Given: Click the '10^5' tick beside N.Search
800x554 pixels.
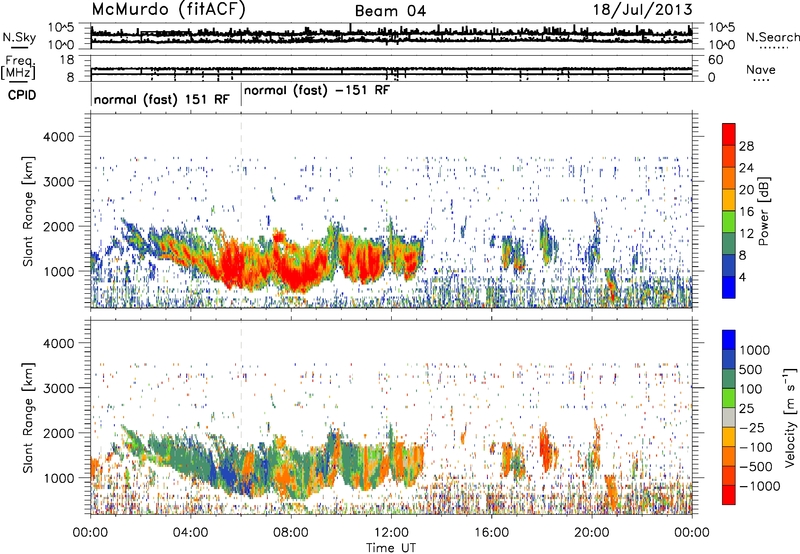Looking at the screenshot, I should click(721, 28).
